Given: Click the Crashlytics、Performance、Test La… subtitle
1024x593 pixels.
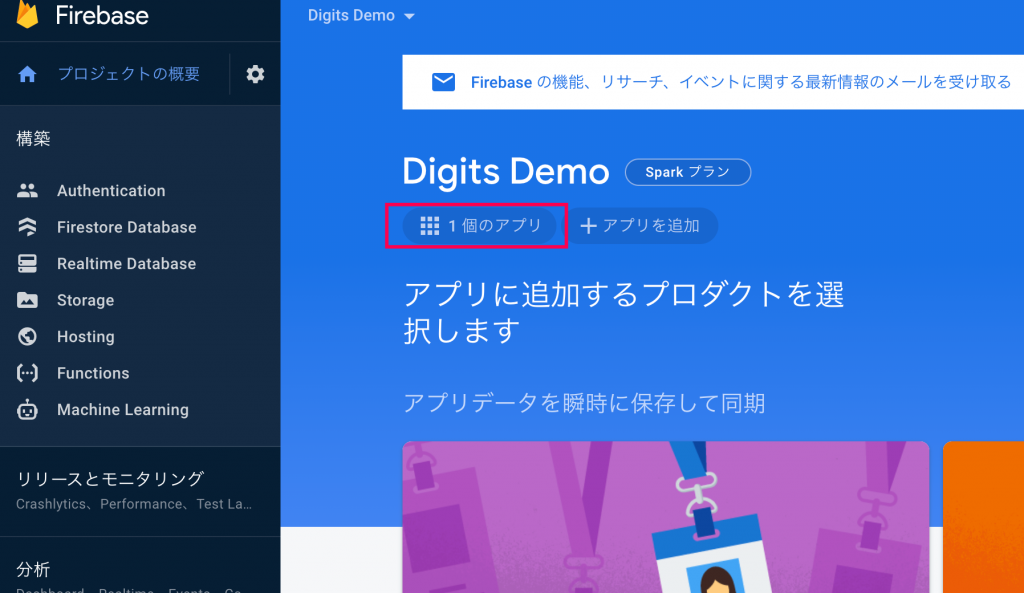Looking at the screenshot, I should pyautogui.click(x=134, y=504).
